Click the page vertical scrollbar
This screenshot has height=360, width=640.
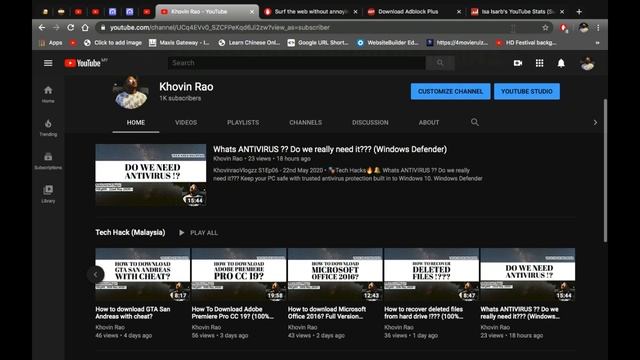coord(605,171)
